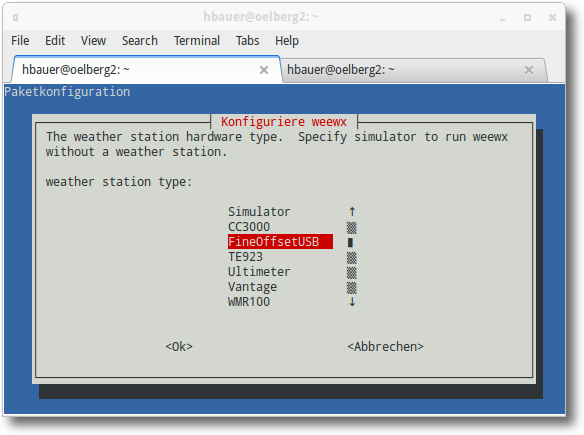Click the Konfiguriere weewx dialog title
Screen dimensions: 584x435
284,122
